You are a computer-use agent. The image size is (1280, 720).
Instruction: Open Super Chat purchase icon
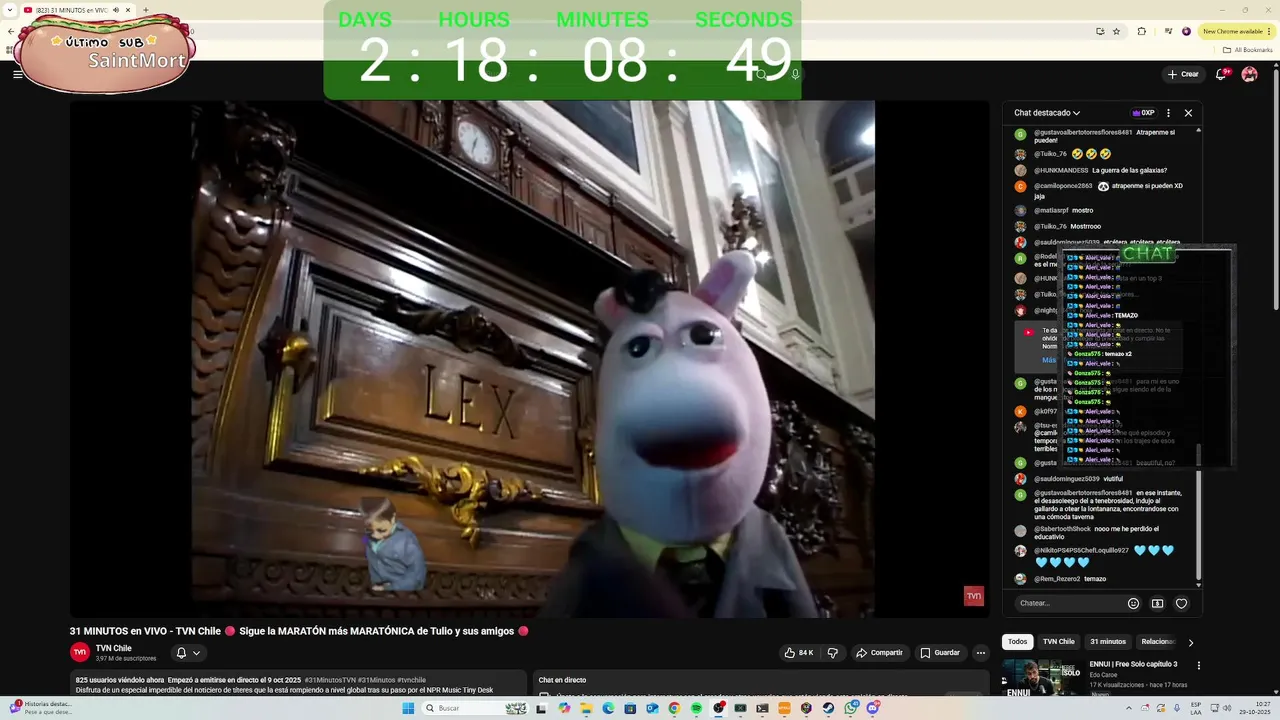click(x=1157, y=603)
